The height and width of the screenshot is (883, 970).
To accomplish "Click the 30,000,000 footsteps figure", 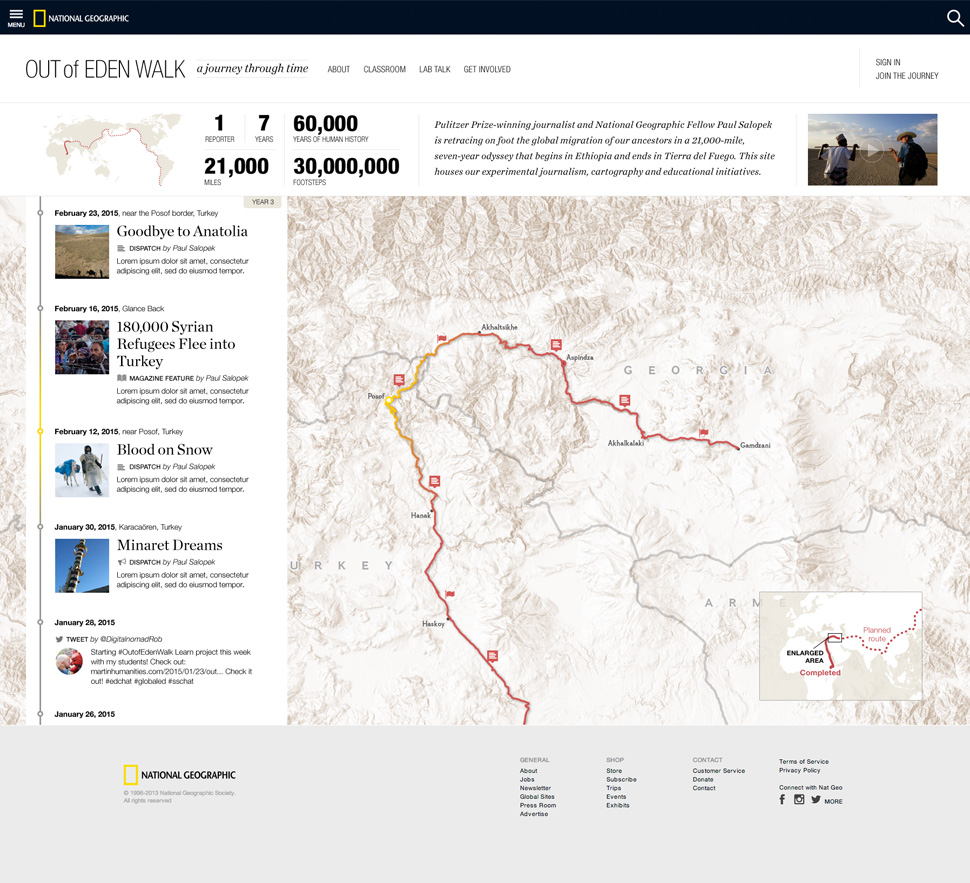I will point(346,166).
